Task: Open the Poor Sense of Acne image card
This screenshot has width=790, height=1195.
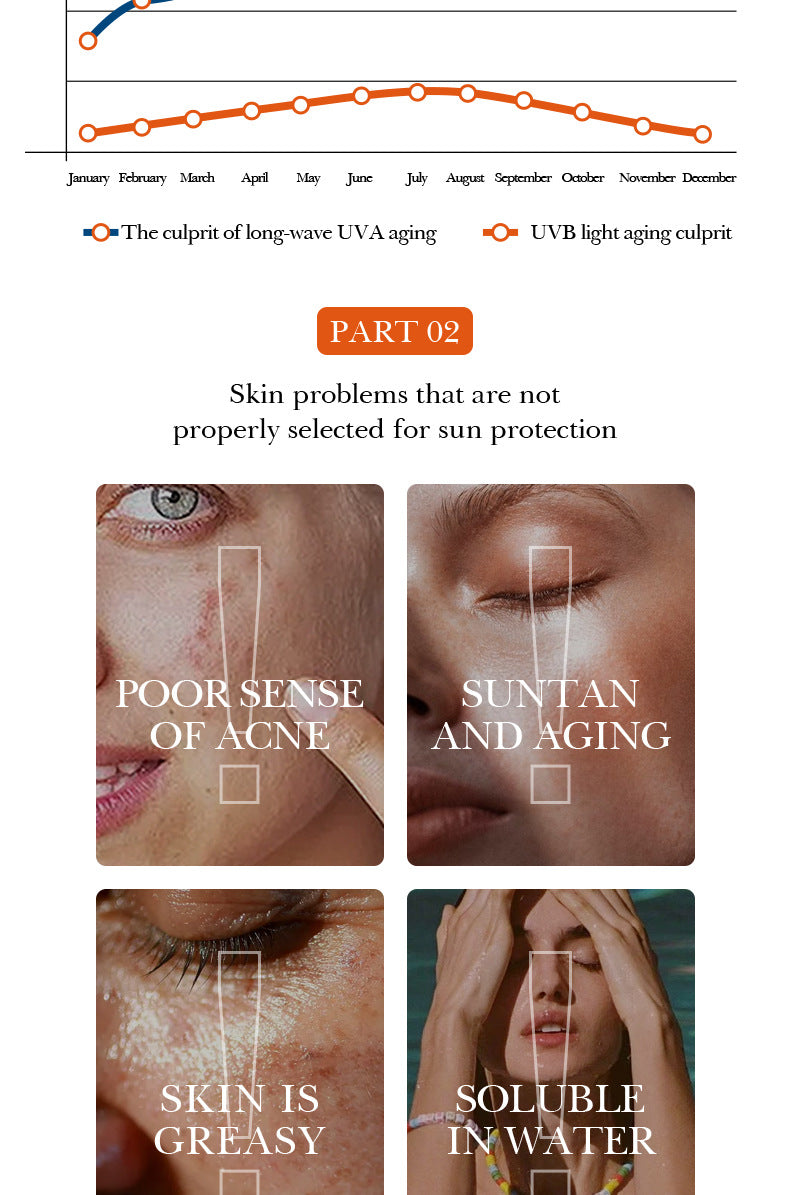Action: point(240,674)
